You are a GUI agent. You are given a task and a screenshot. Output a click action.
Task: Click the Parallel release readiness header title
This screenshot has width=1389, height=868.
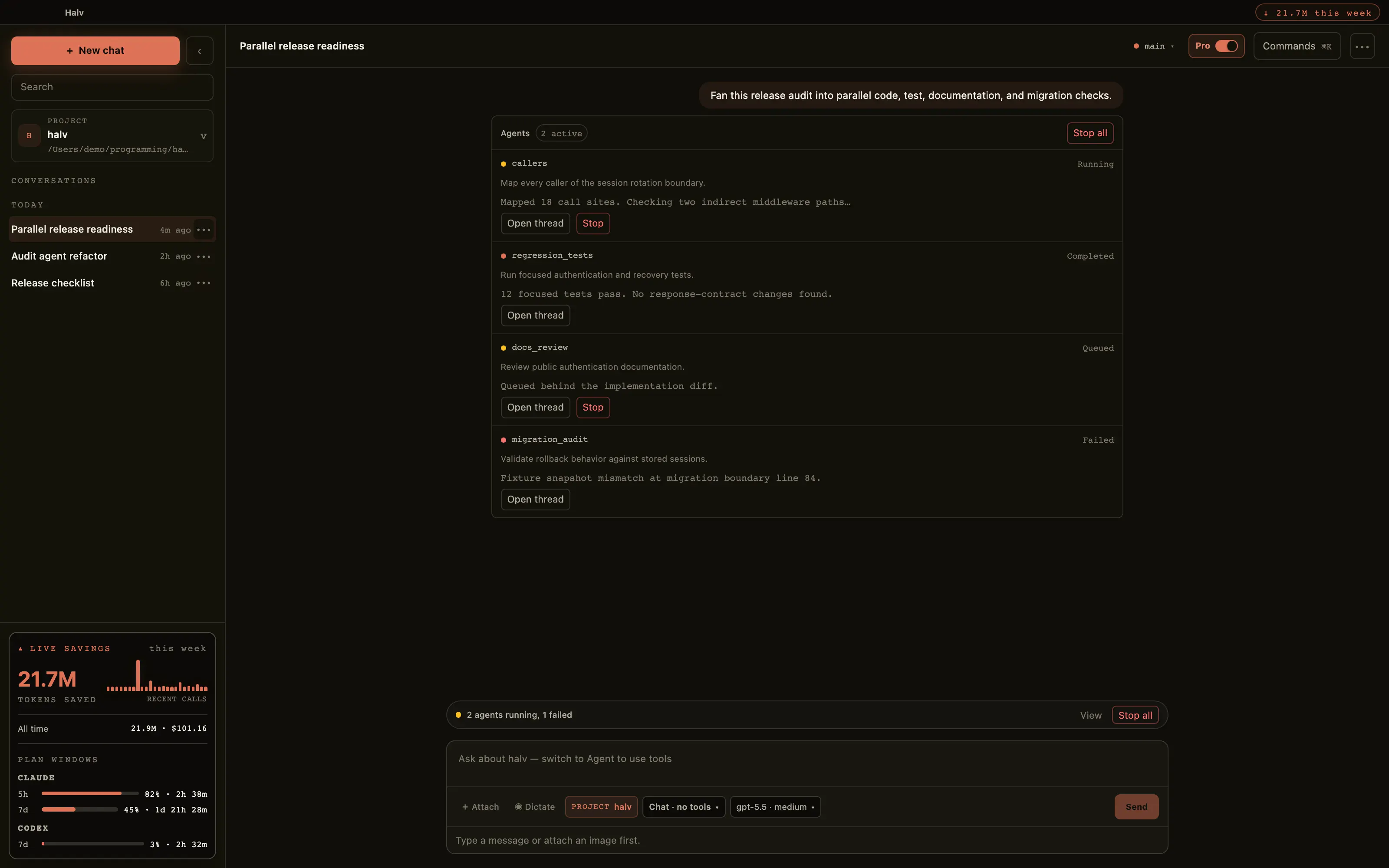point(302,46)
